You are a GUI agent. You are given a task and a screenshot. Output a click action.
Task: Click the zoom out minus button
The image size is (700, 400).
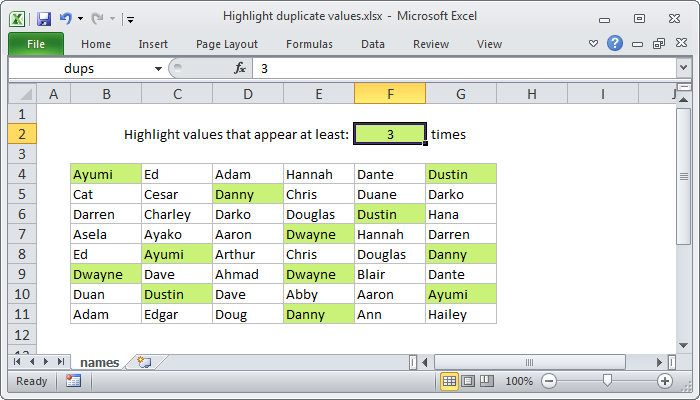pos(549,381)
